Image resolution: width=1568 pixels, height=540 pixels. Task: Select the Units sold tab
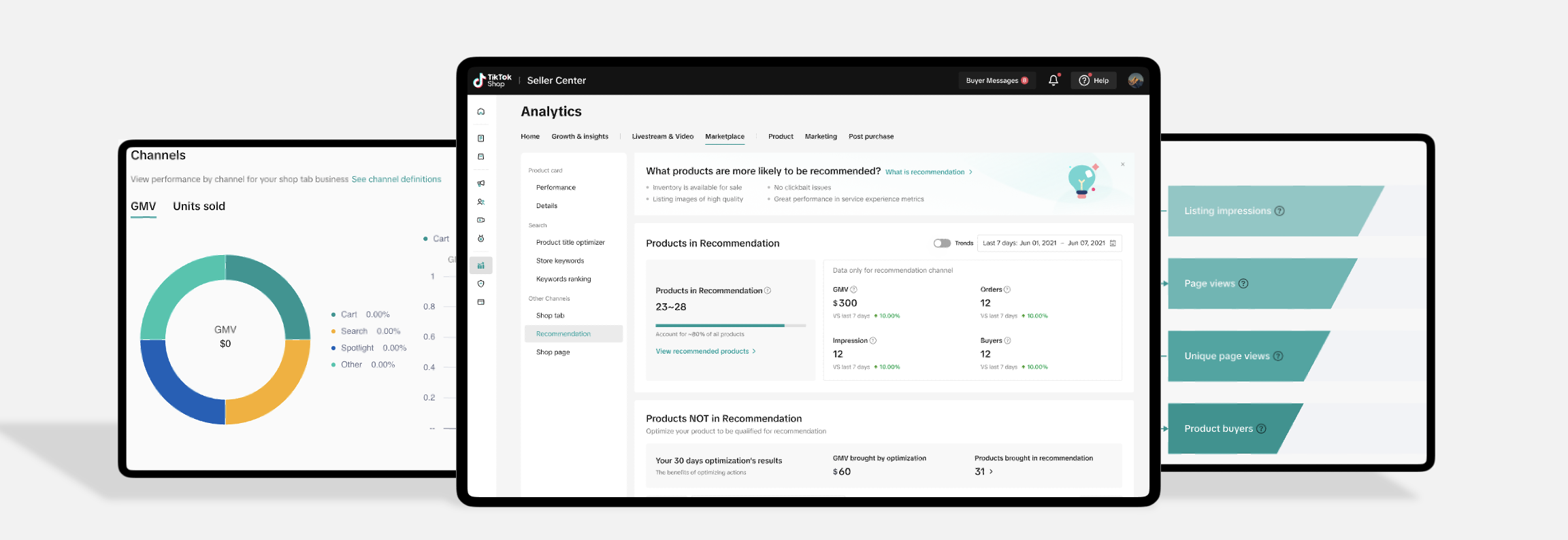point(199,206)
